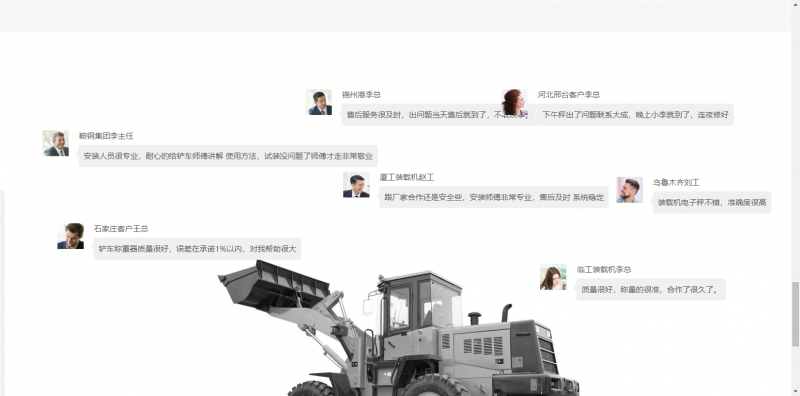The image size is (800, 396).
Task: Click the name 临工装载机李总
Action: 604,270
